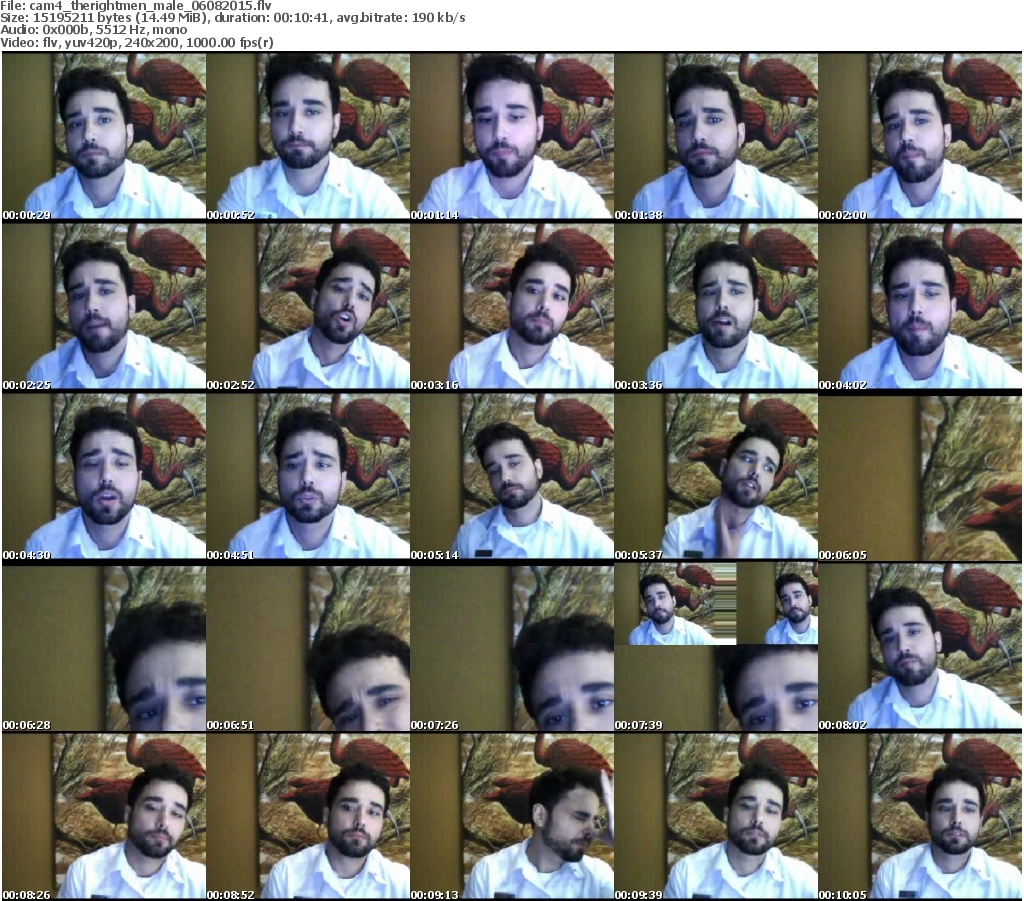
Task: Open the frame stamped 00:09:13
Action: [x=512, y=817]
